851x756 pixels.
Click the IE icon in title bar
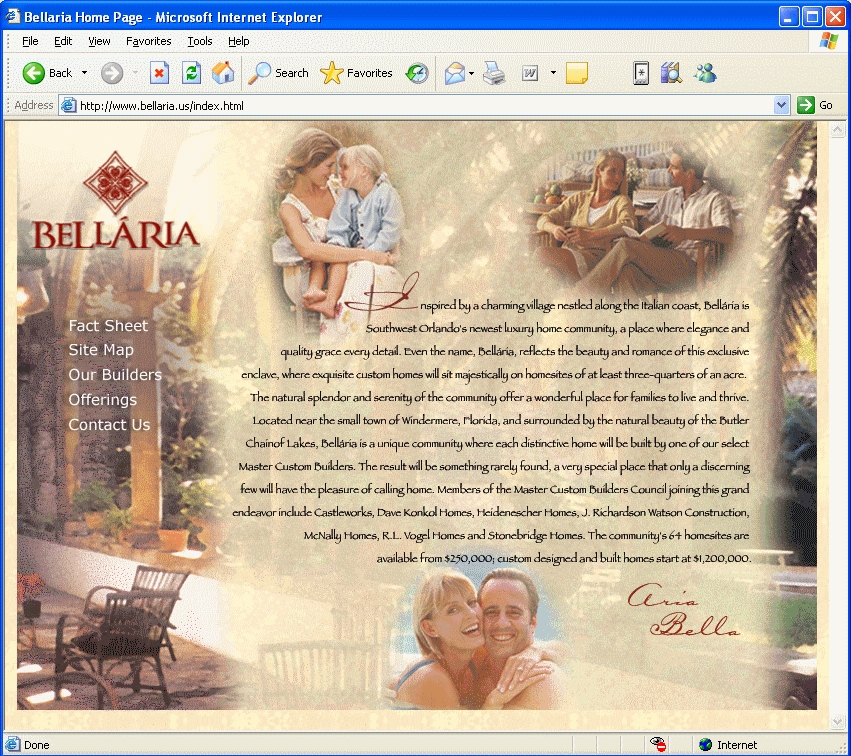[12, 17]
